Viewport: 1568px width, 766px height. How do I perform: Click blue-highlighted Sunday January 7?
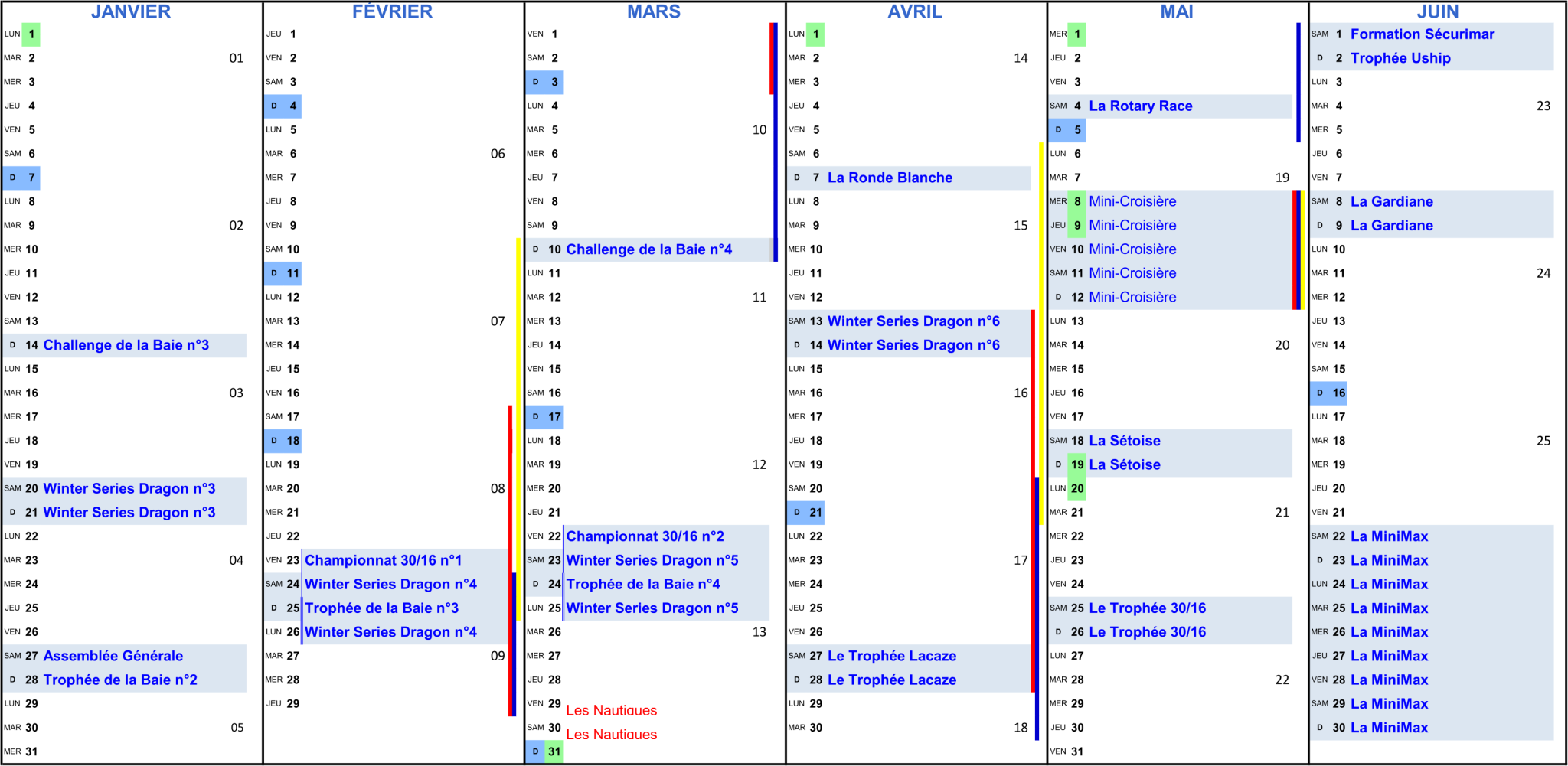pos(21,178)
